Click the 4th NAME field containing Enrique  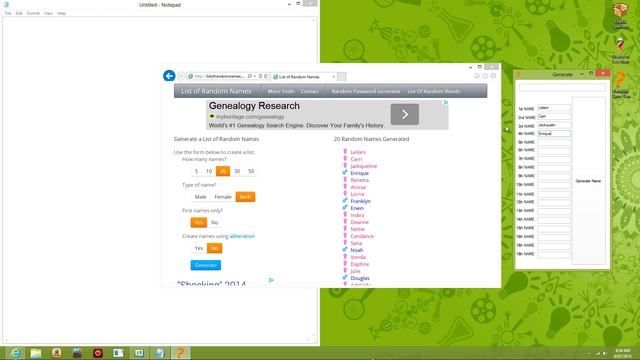pos(554,133)
